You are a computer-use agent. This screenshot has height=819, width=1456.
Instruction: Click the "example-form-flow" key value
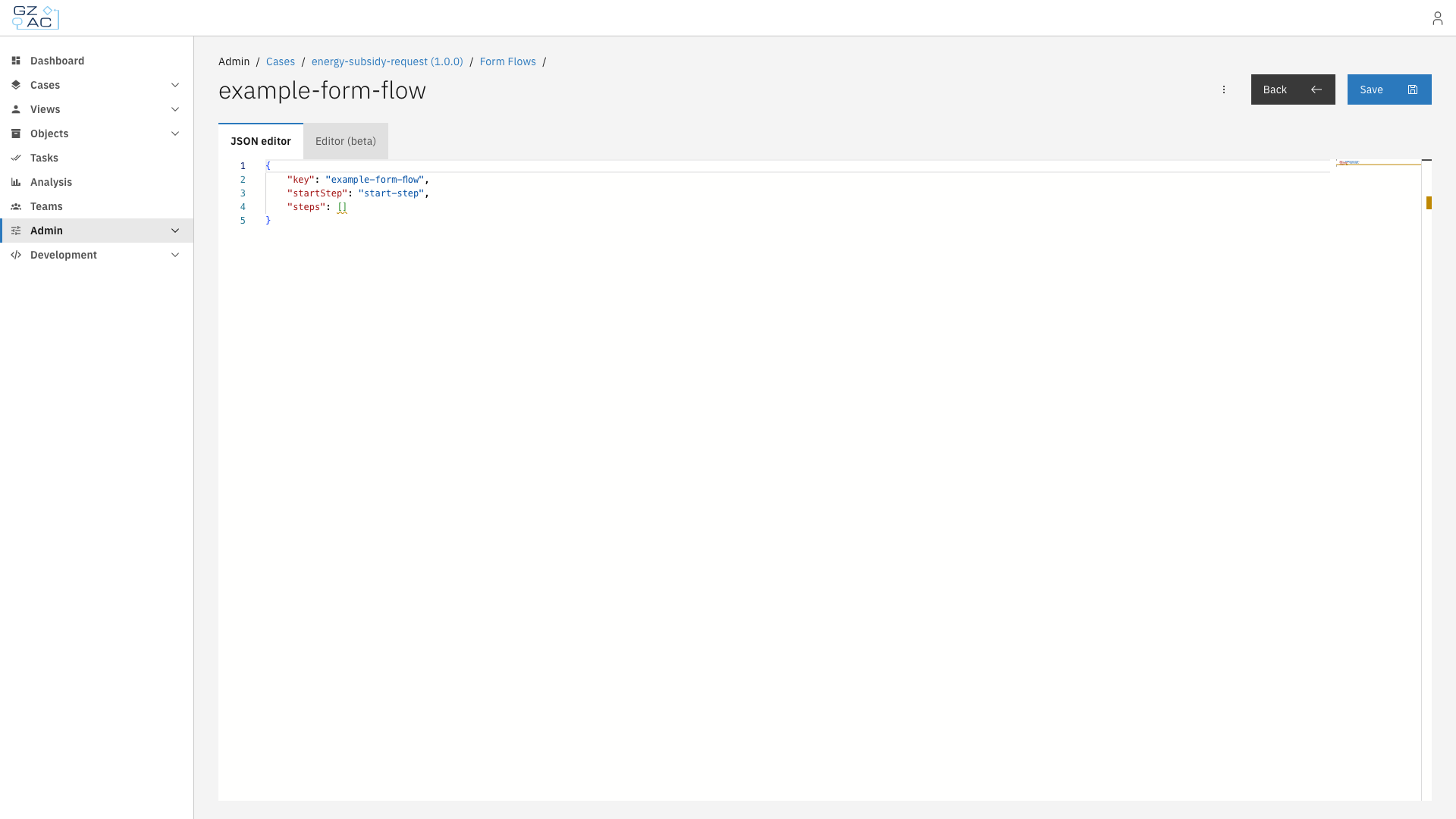(375, 180)
